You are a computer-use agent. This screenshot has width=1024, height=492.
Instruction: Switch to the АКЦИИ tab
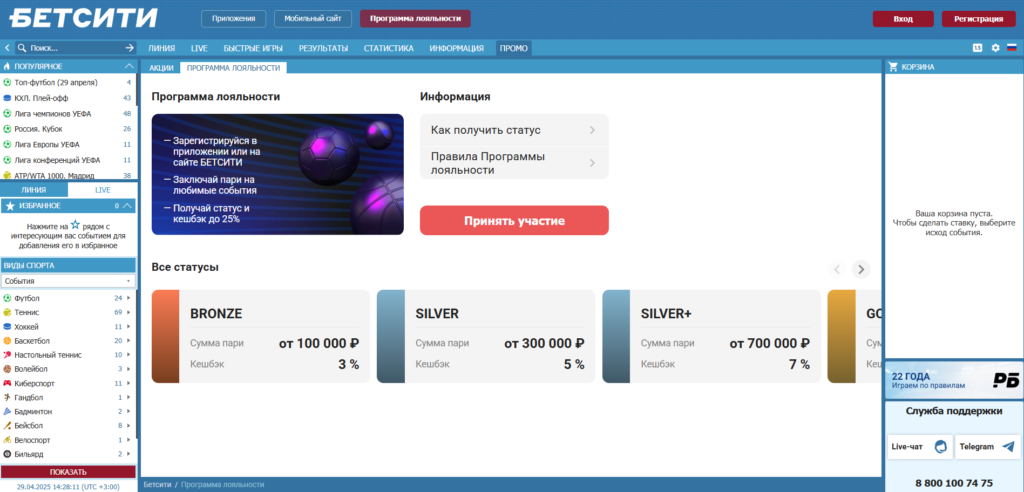pos(161,68)
